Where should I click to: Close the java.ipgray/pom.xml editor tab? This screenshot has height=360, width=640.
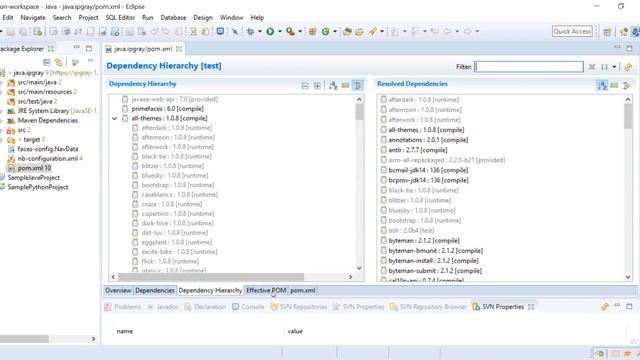click(x=179, y=49)
